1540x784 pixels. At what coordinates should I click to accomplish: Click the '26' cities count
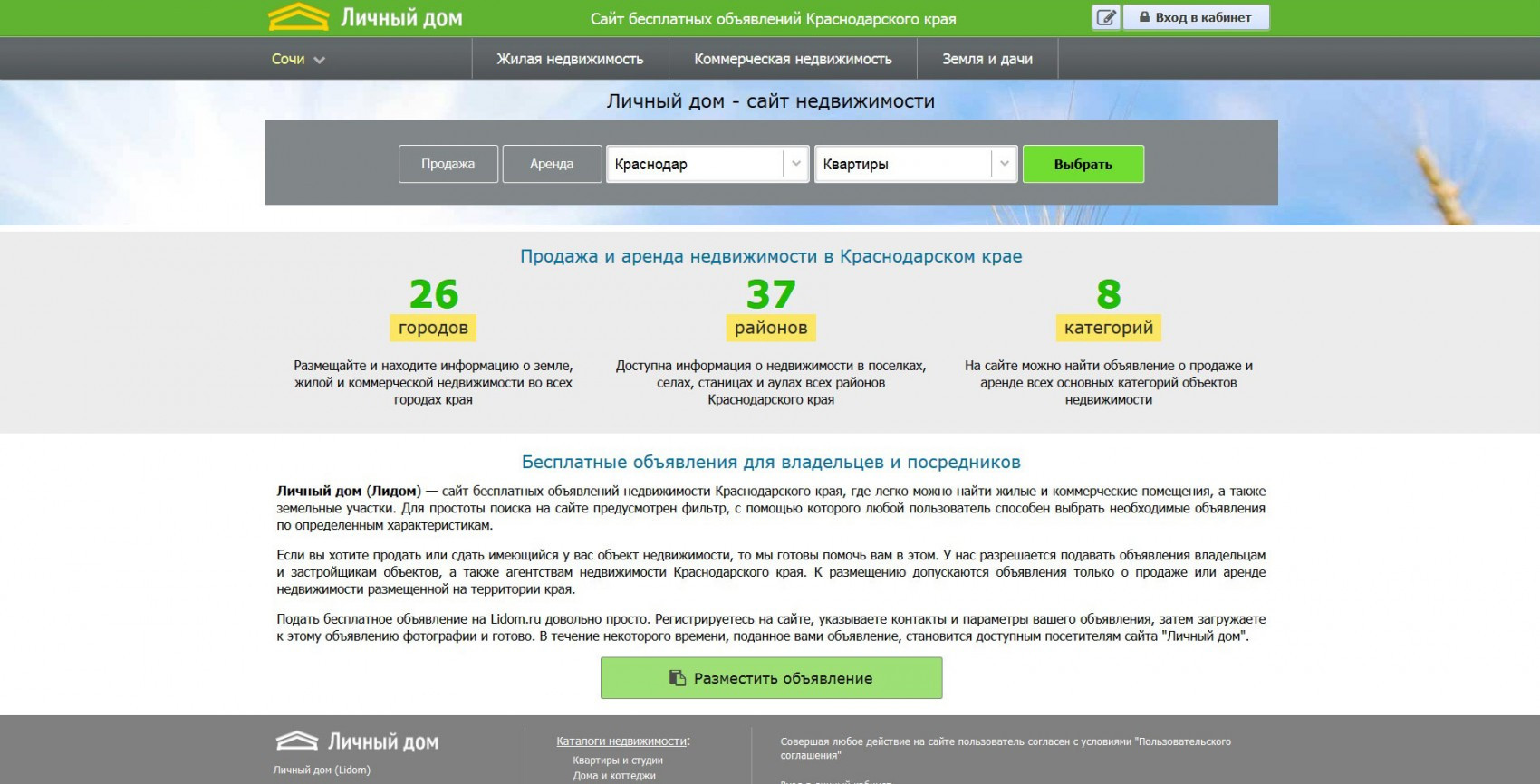(434, 294)
